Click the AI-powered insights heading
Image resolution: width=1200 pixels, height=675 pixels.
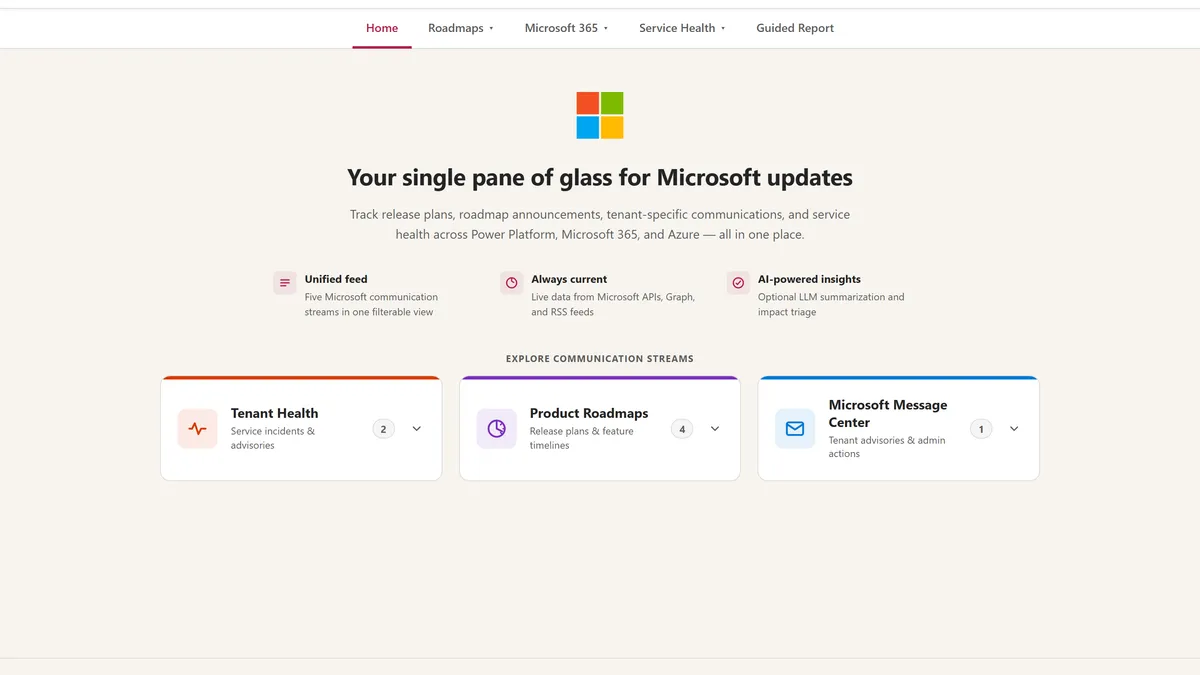809,279
